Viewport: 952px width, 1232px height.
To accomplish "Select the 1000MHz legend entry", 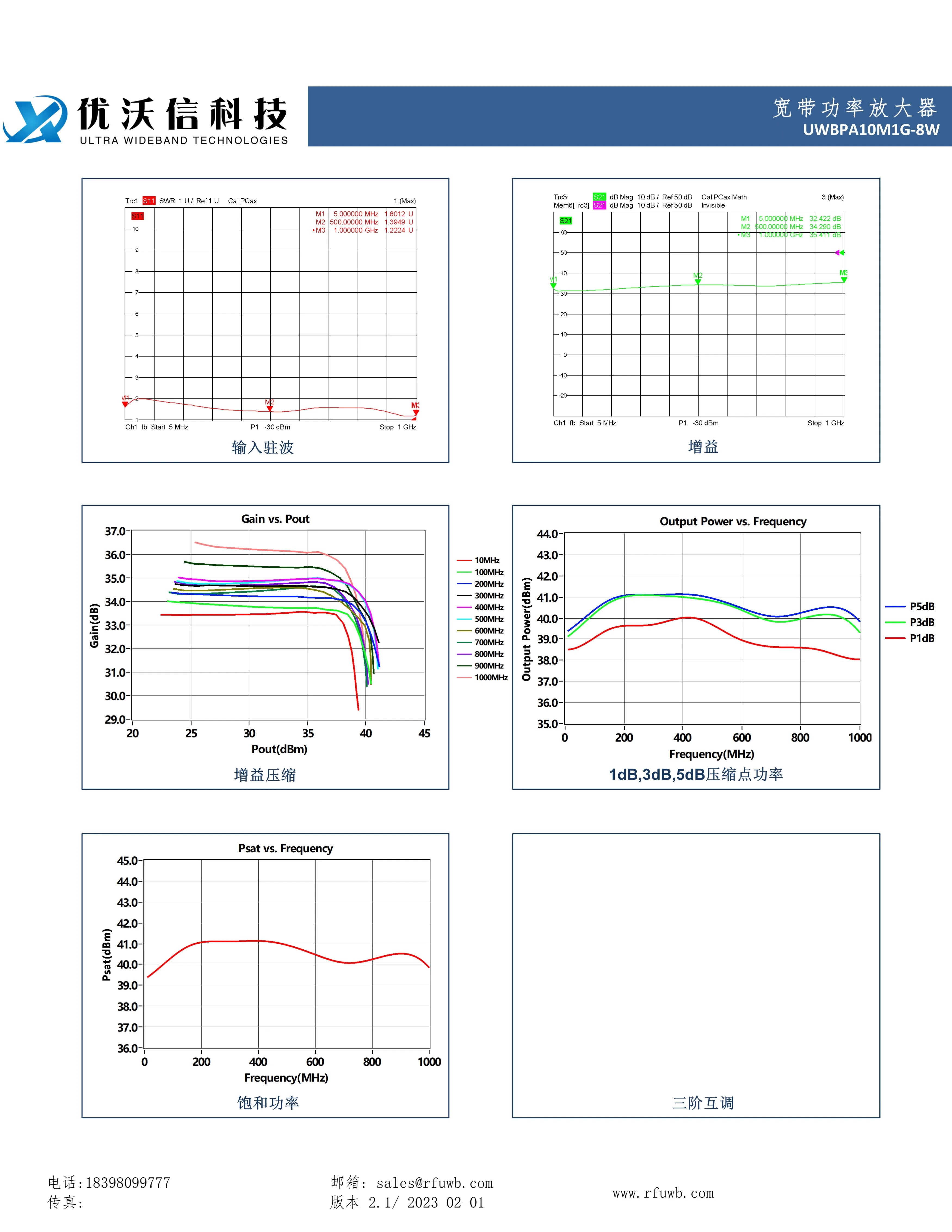I will pyautogui.click(x=482, y=678).
